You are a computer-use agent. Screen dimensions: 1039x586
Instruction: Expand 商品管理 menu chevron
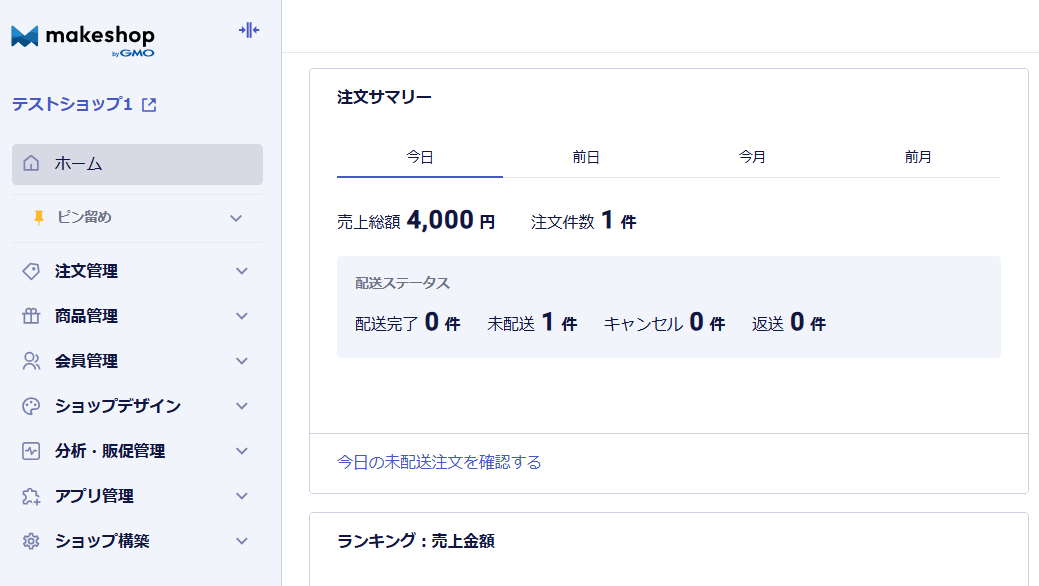click(x=242, y=316)
